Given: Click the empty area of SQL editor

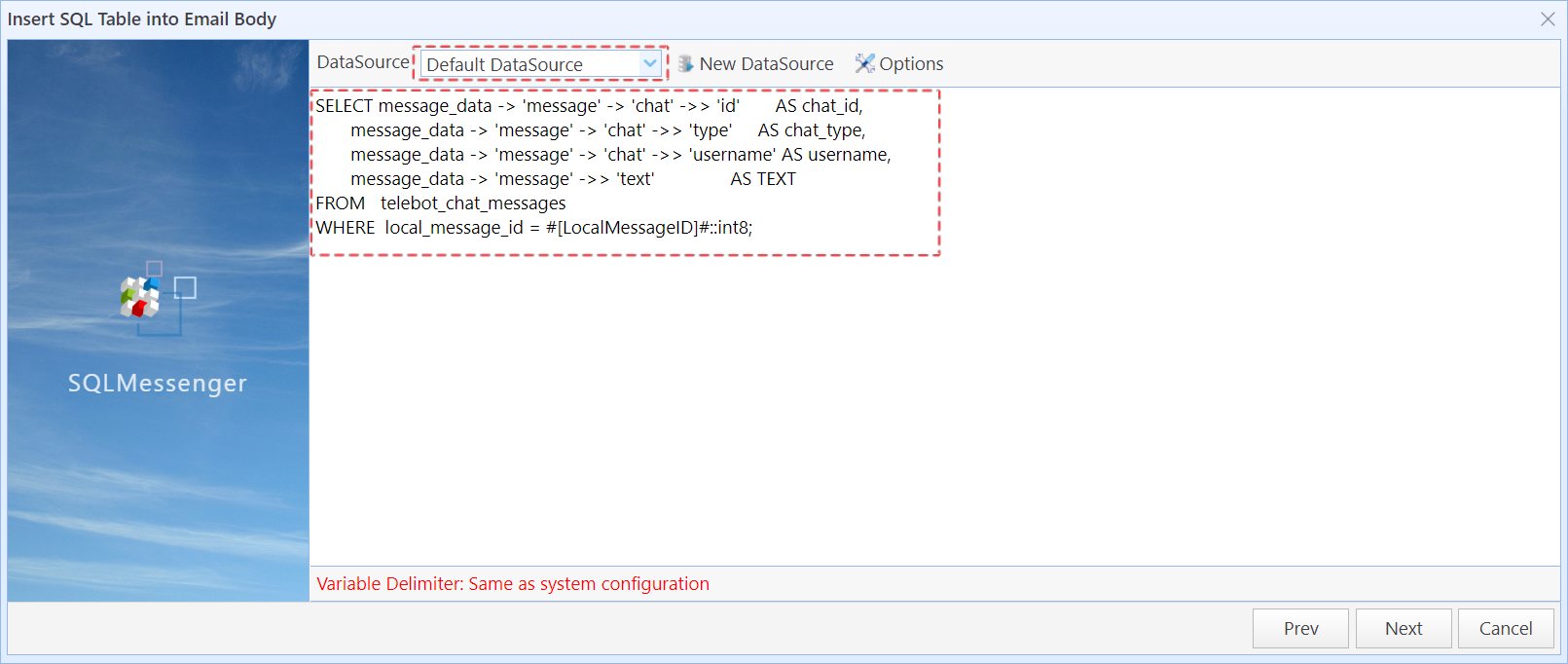Looking at the screenshot, I should [934, 409].
